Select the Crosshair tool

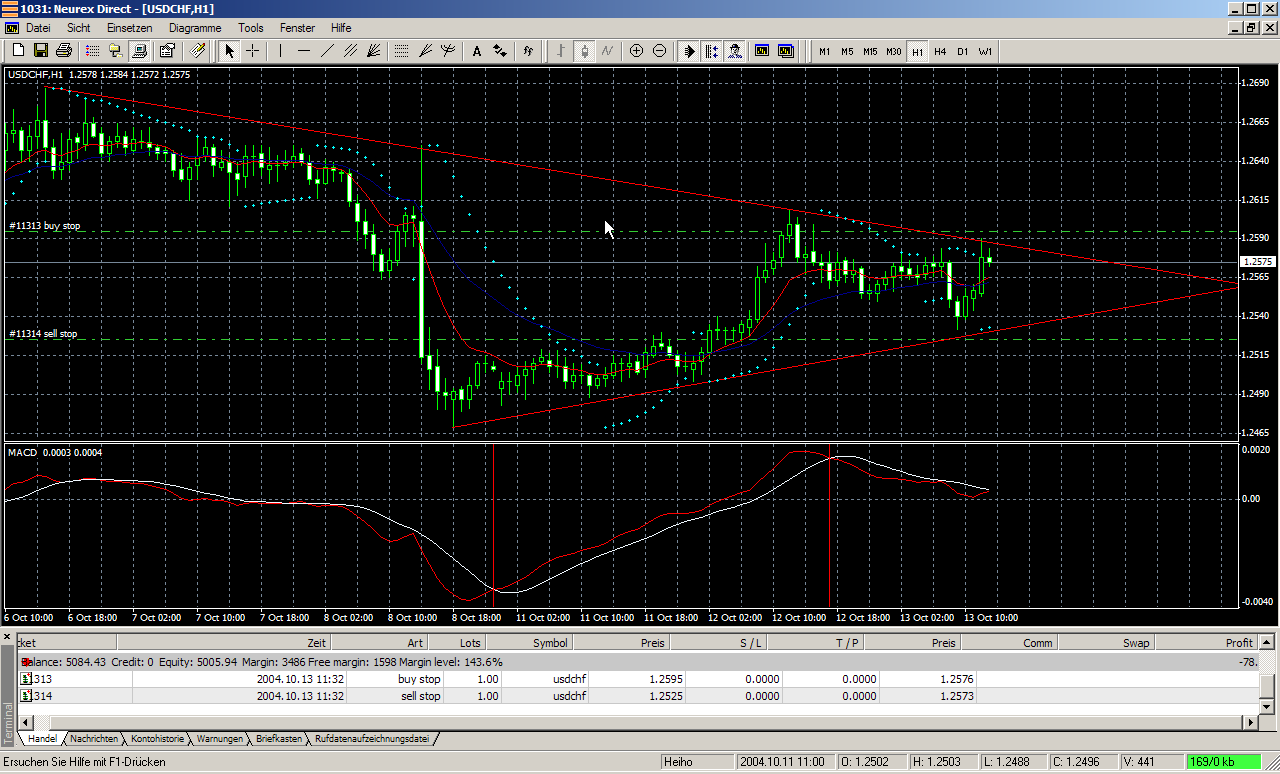coord(253,51)
